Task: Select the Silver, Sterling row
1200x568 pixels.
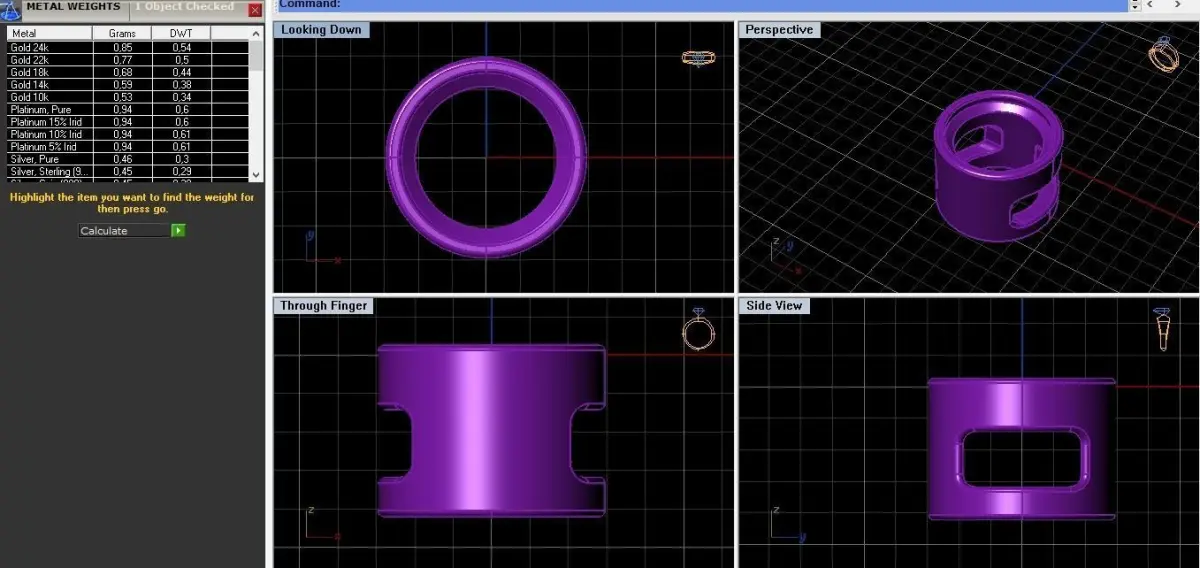Action: pyautogui.click(x=128, y=172)
